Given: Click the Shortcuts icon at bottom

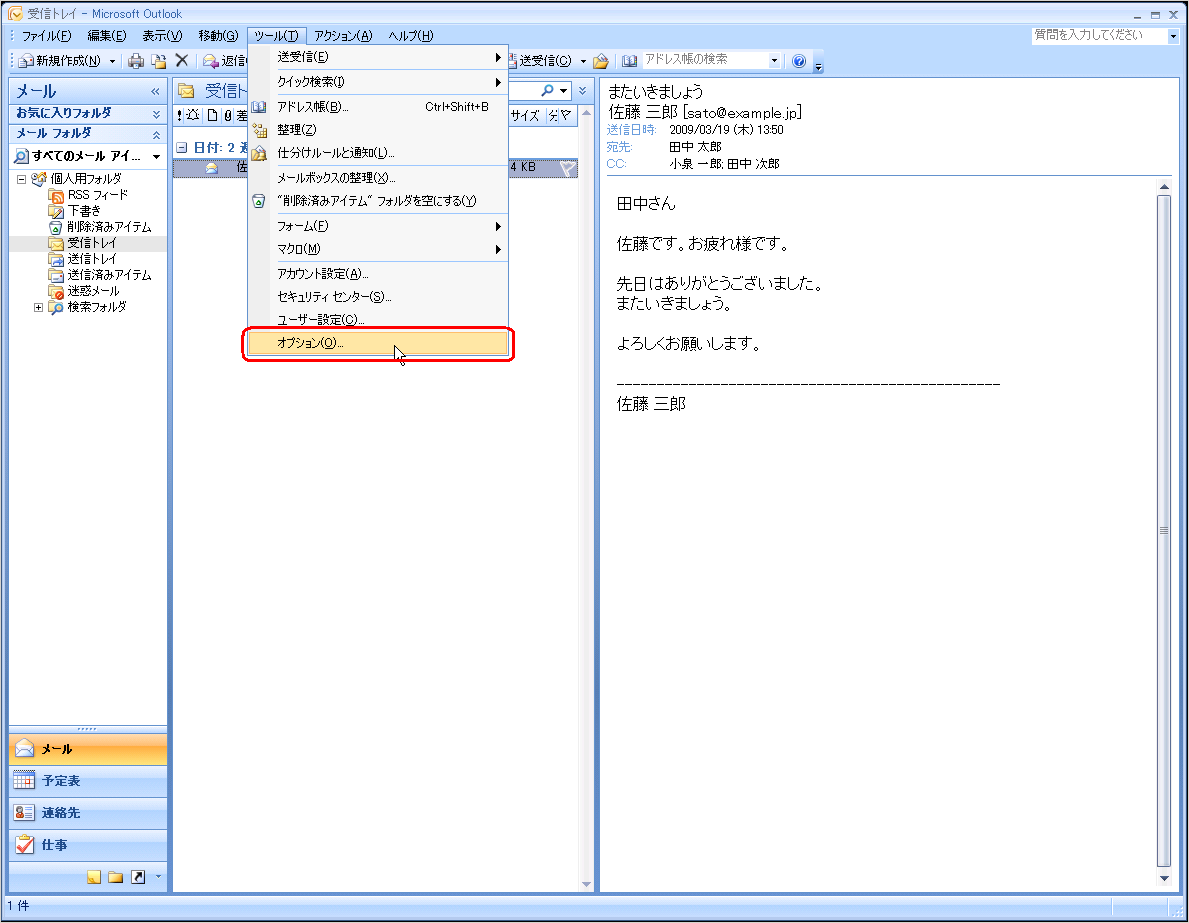Looking at the screenshot, I should [138, 877].
